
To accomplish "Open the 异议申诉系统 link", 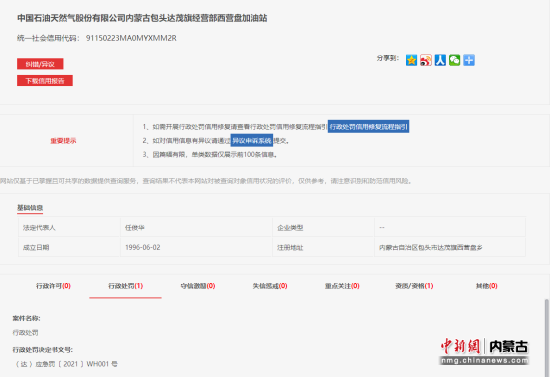I will coord(251,141).
